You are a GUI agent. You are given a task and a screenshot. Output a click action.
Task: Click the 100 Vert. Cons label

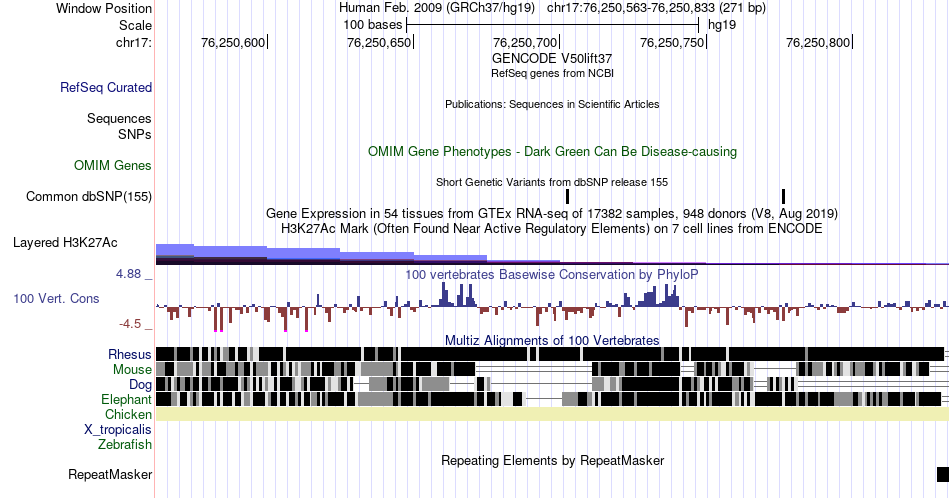click(x=56, y=298)
